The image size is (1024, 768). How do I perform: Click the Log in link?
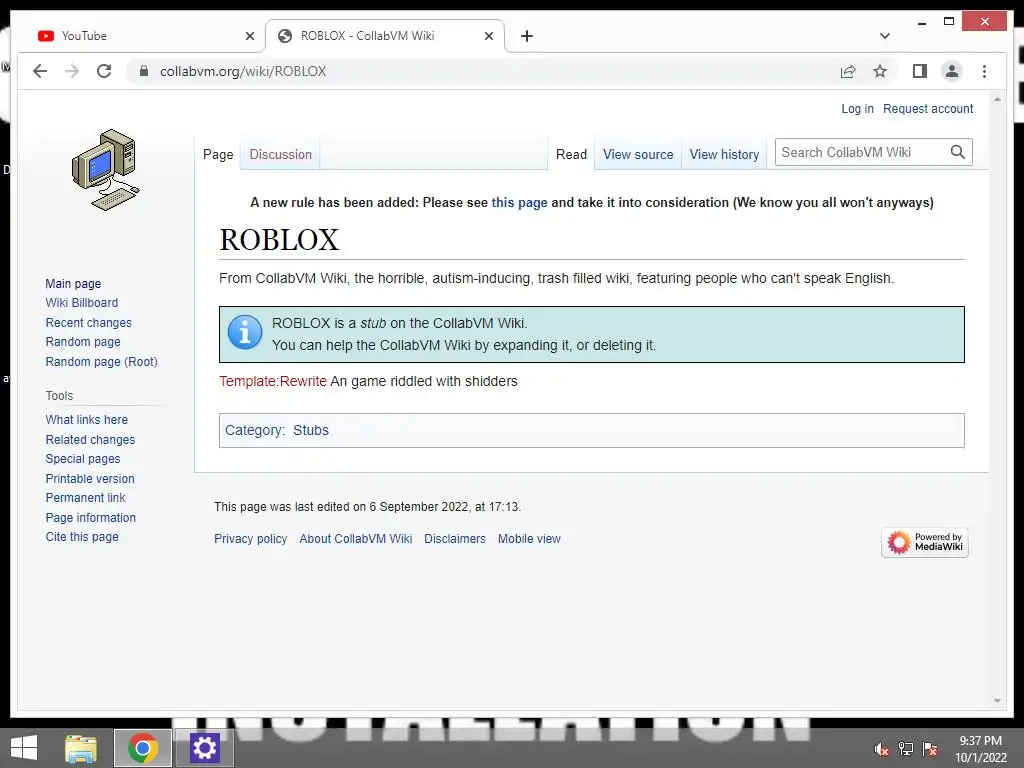(x=857, y=108)
